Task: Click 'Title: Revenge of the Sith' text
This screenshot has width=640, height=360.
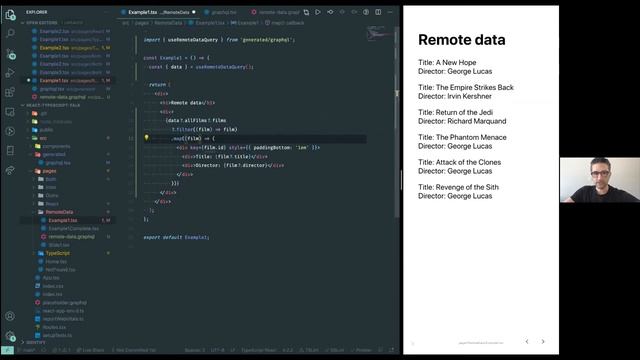Action: pyautogui.click(x=458, y=187)
